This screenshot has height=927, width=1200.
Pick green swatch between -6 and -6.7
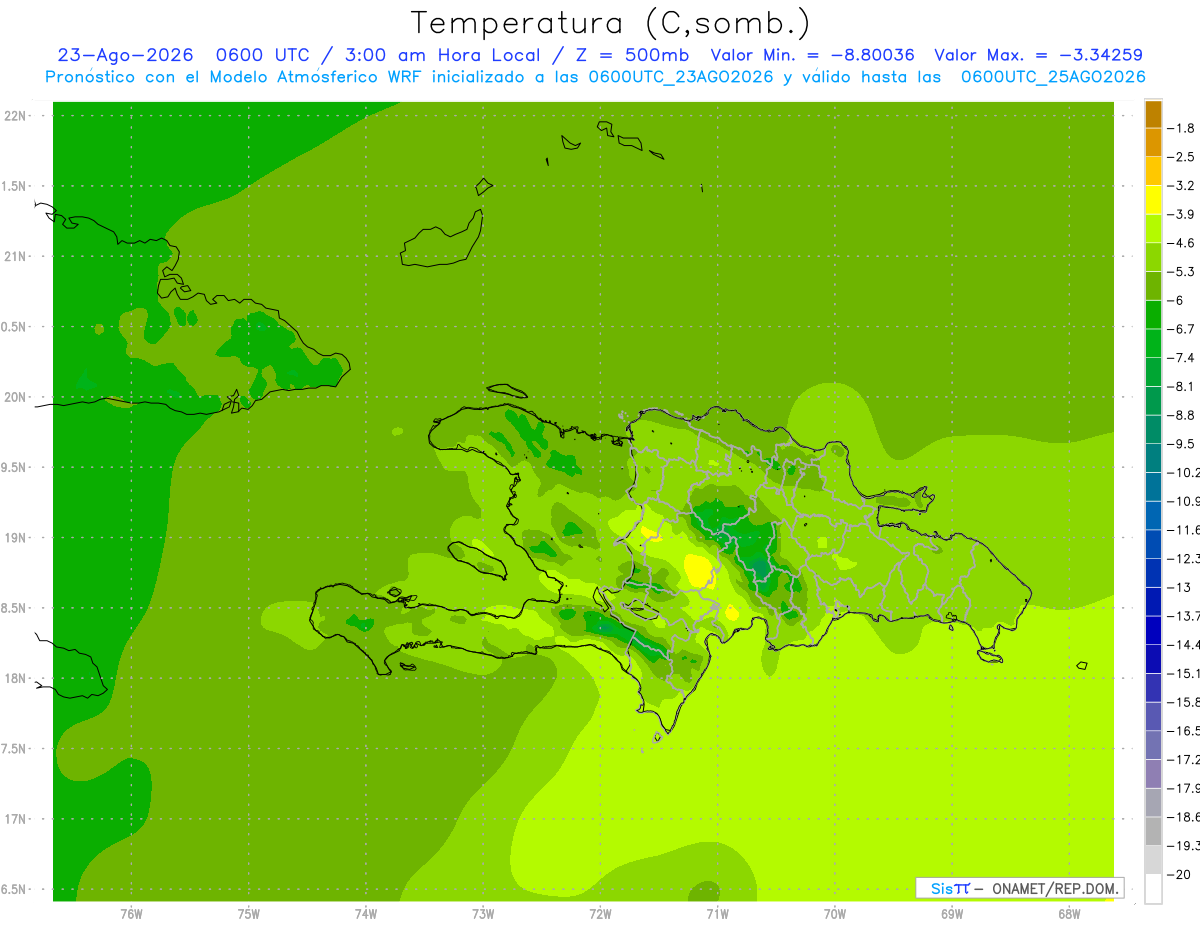tap(1153, 315)
